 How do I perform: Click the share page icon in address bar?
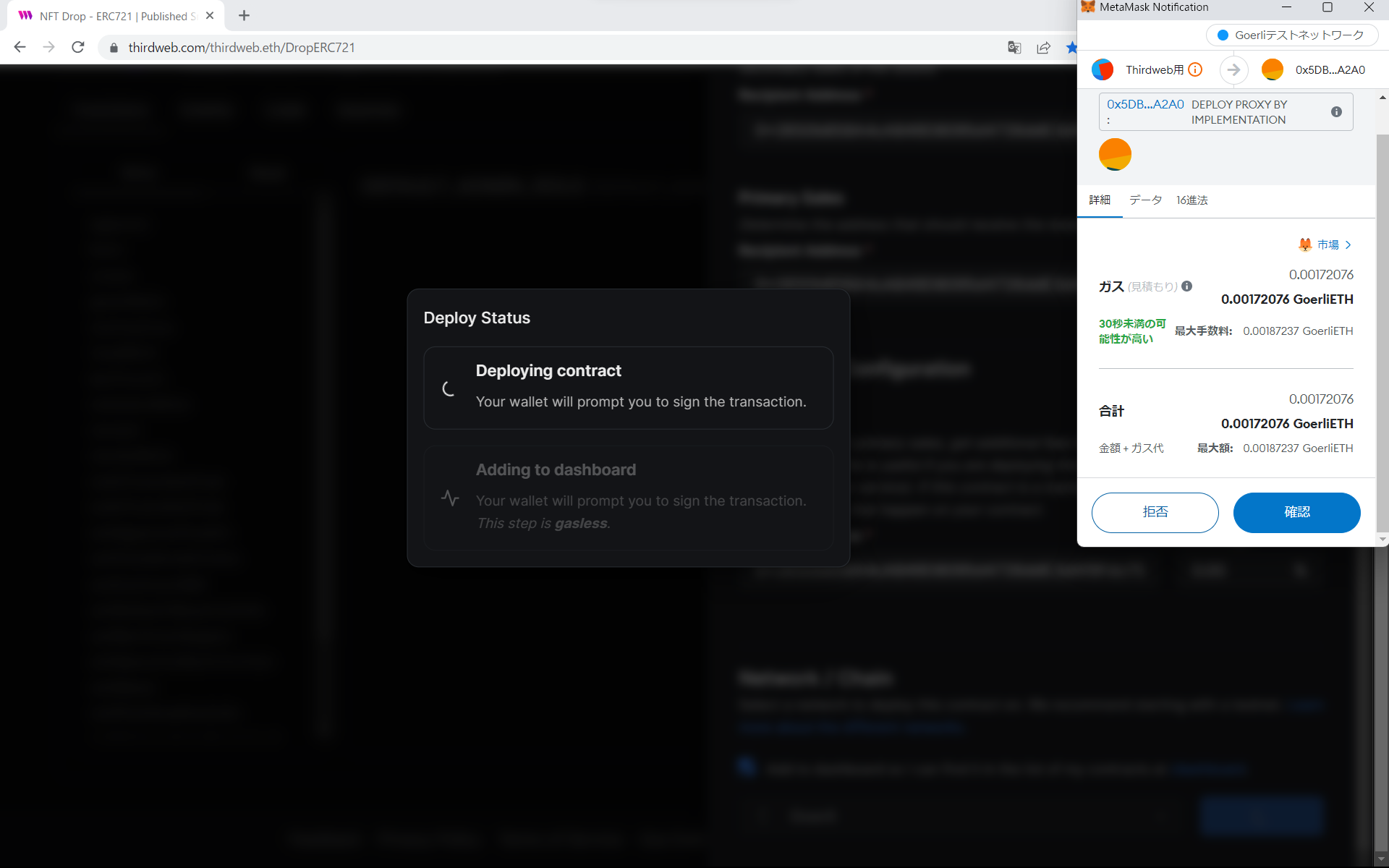[1043, 48]
